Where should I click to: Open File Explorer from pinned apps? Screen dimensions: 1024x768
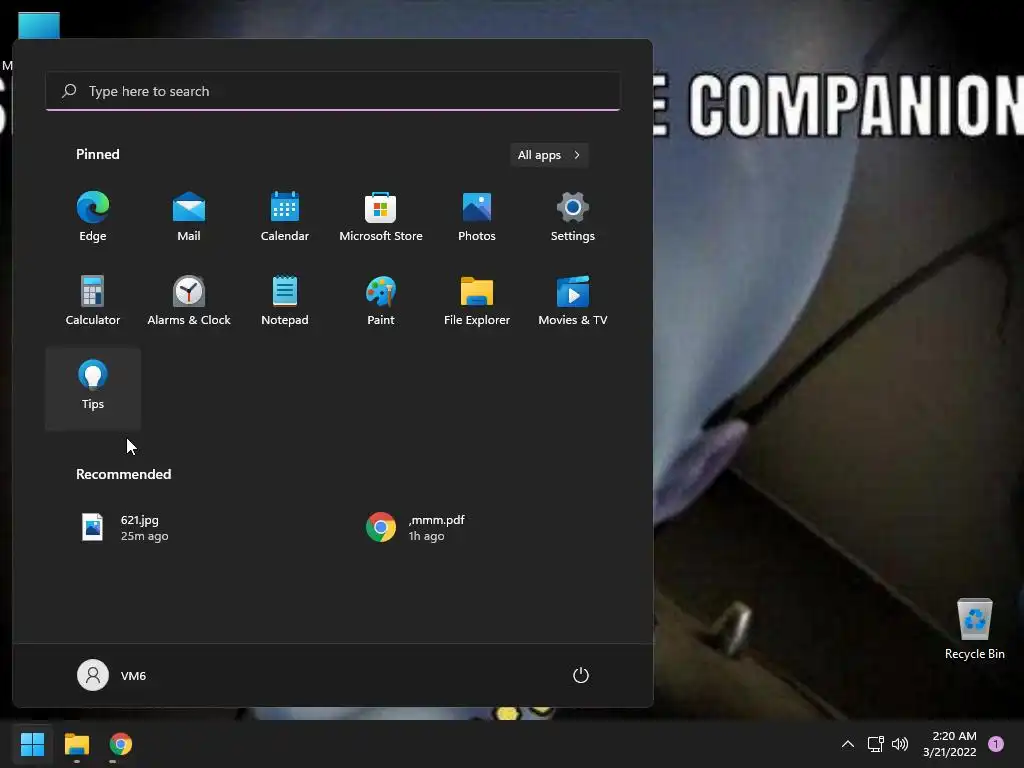(x=477, y=300)
